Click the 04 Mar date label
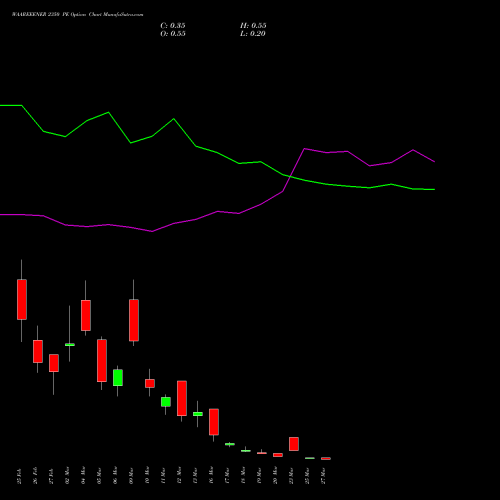Image resolution: width=500 pixels, height=500 pixels. coord(83,476)
